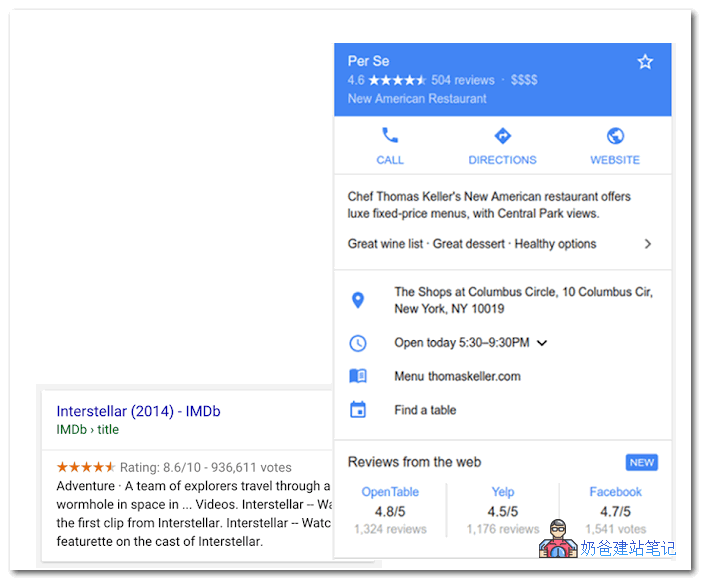Click the 4.7/5 Facebook score

coord(616,511)
